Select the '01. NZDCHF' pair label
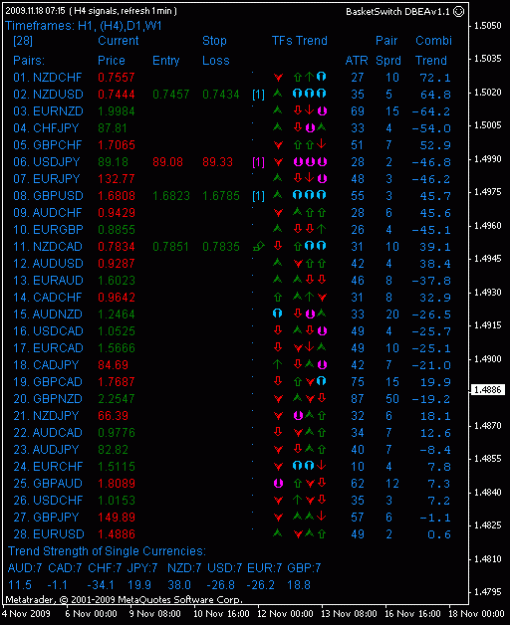The height and width of the screenshot is (625, 510). coord(48,77)
